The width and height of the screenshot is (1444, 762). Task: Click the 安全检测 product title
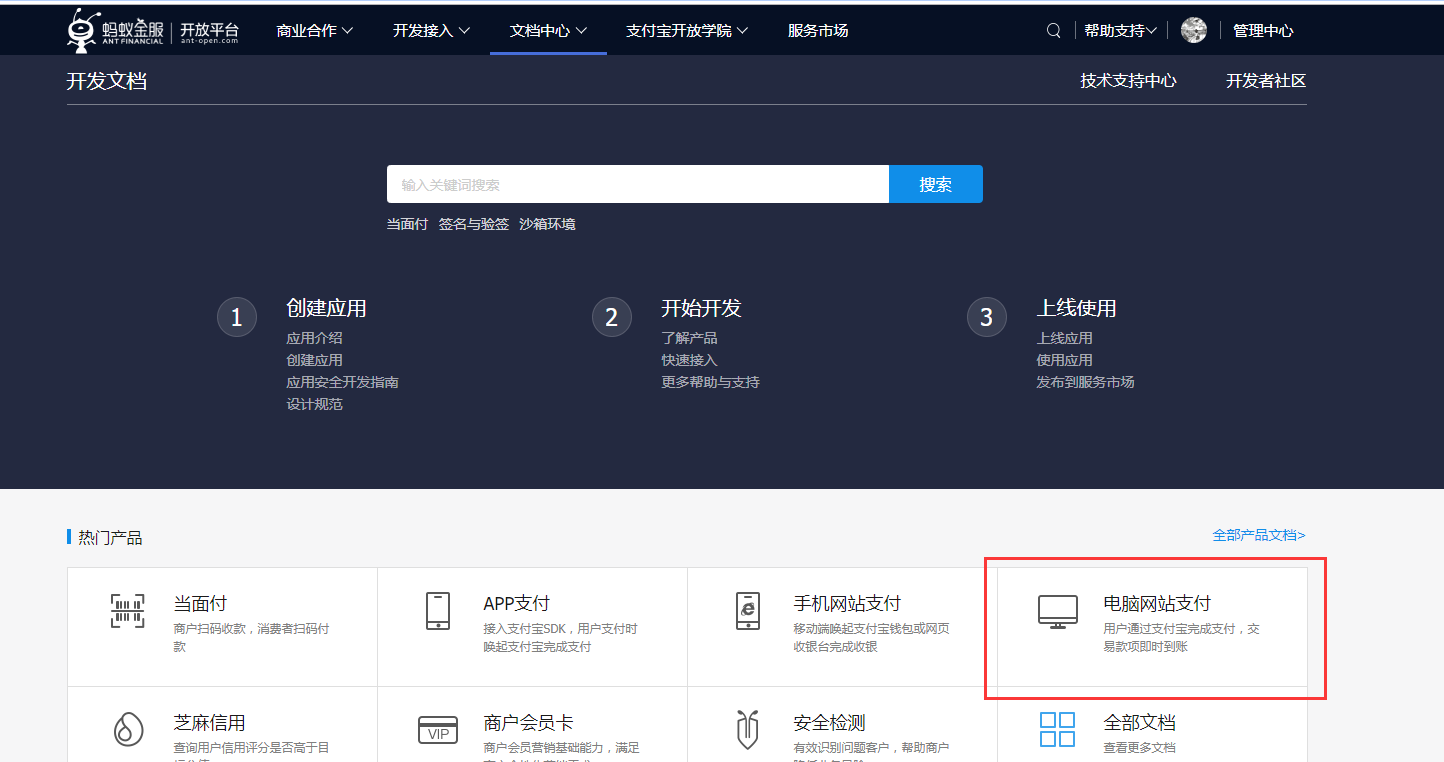pyautogui.click(x=829, y=723)
